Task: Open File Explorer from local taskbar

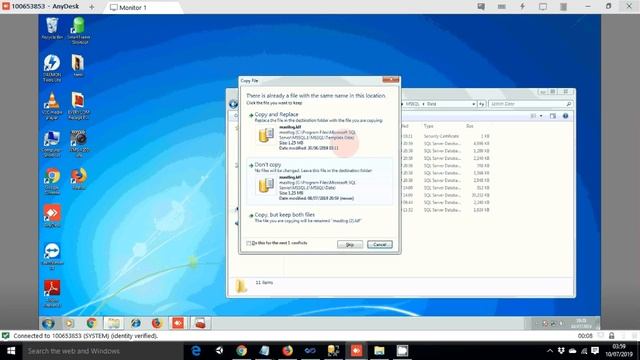Action: point(379,351)
